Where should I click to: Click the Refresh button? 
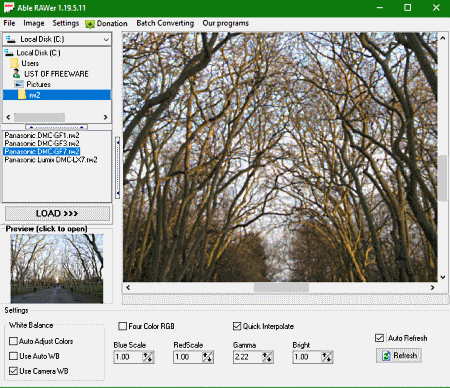399,356
